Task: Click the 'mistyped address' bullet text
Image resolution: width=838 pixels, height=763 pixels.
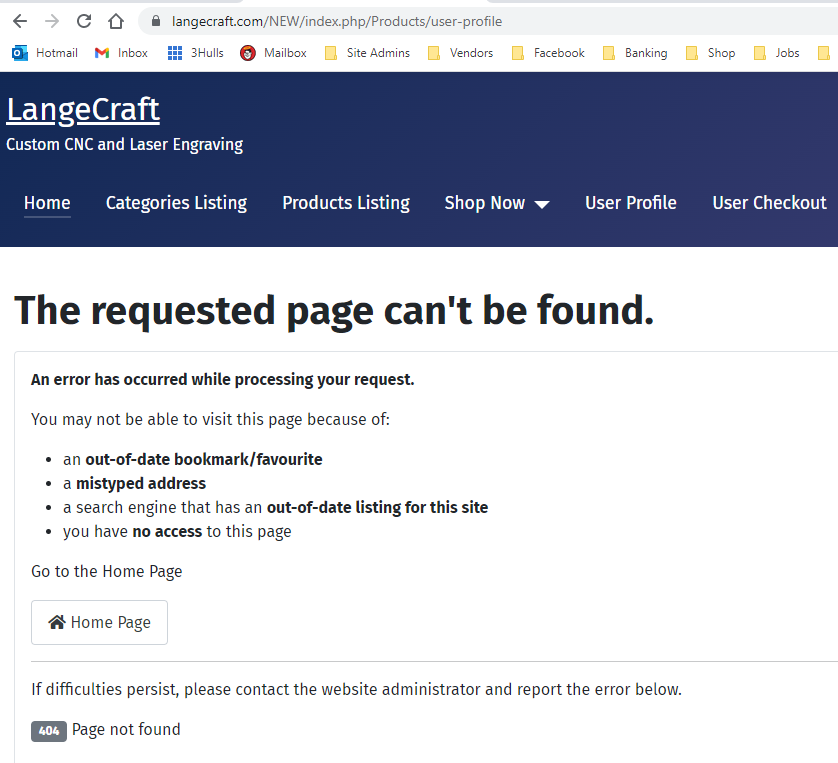Action: pos(141,484)
